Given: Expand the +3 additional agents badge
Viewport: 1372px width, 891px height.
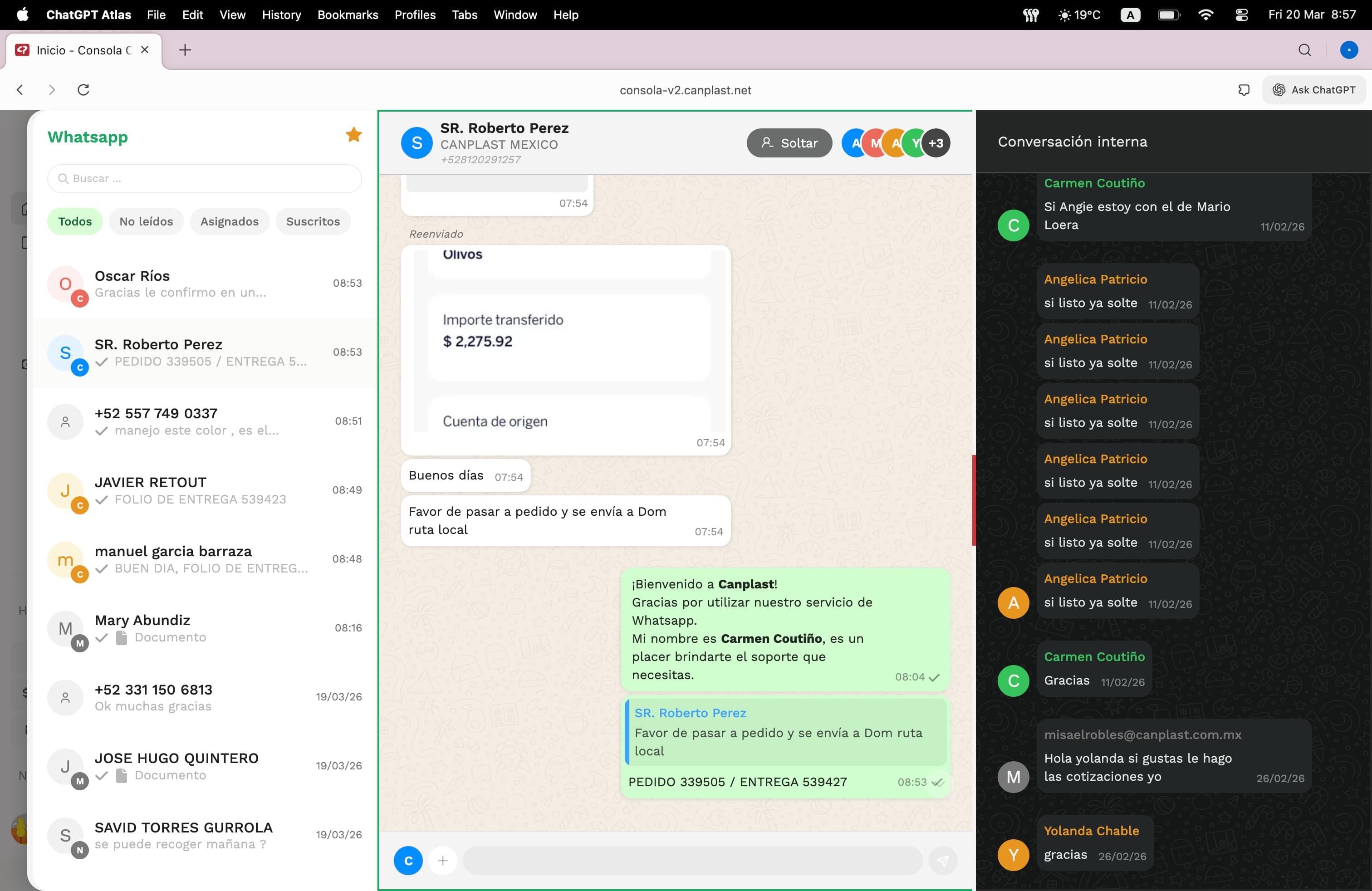Looking at the screenshot, I should [x=936, y=143].
